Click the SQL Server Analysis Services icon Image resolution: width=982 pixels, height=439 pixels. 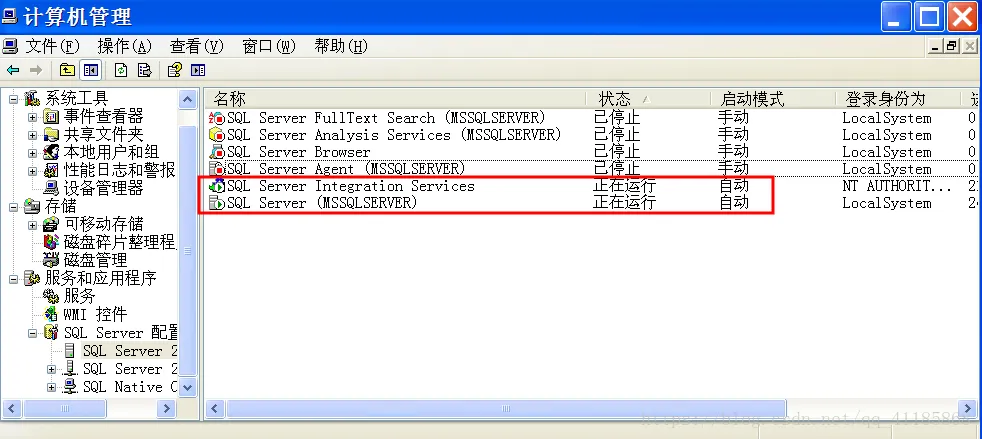pyautogui.click(x=217, y=135)
